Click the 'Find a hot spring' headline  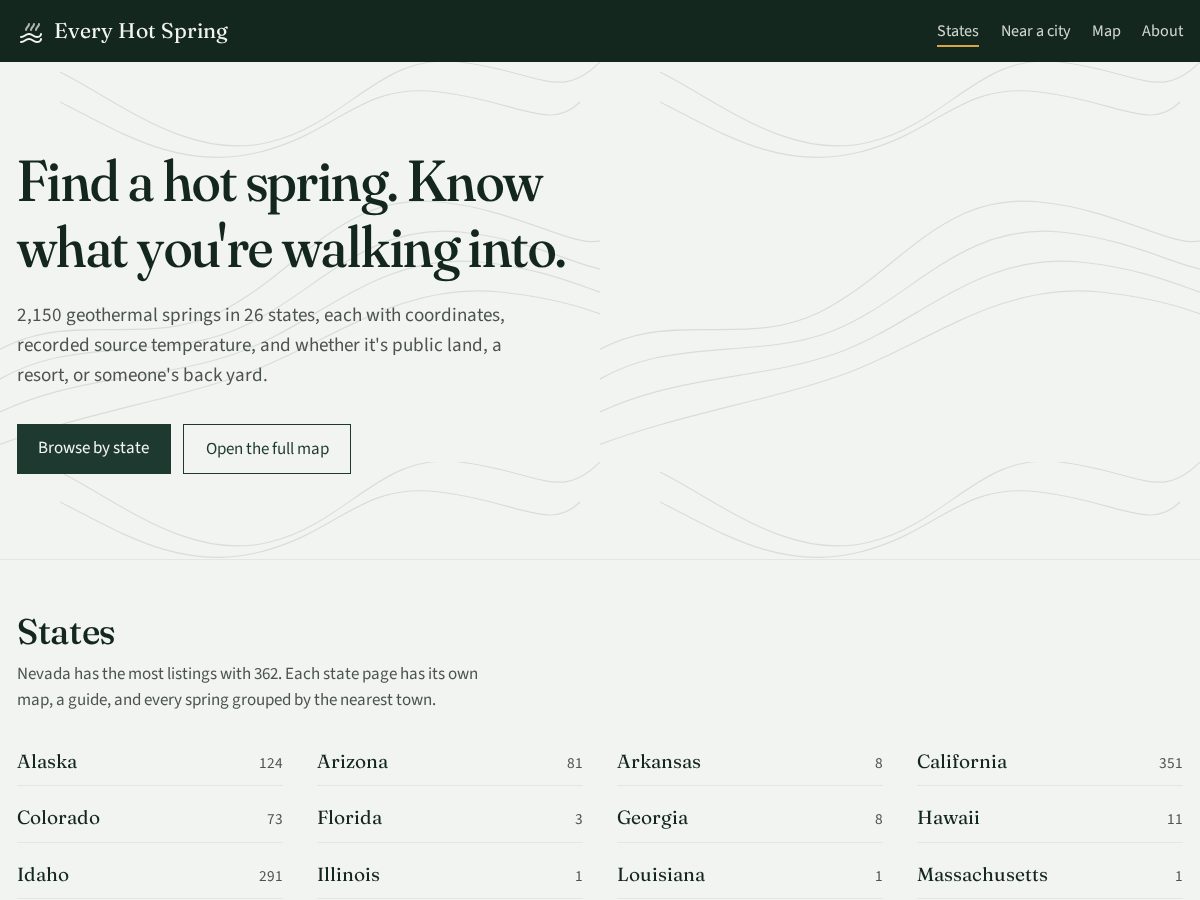tap(292, 216)
